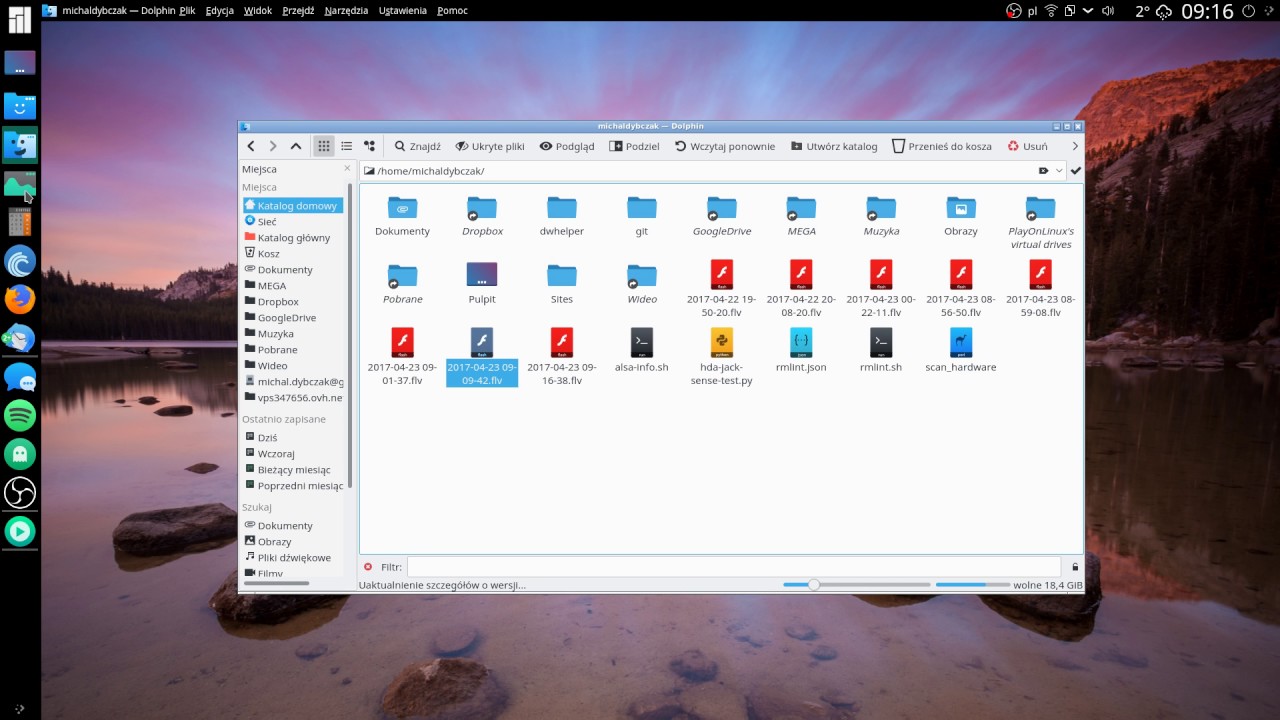Click Wczytaj ponownie to reload
The height and width of the screenshot is (720, 1280).
(725, 146)
